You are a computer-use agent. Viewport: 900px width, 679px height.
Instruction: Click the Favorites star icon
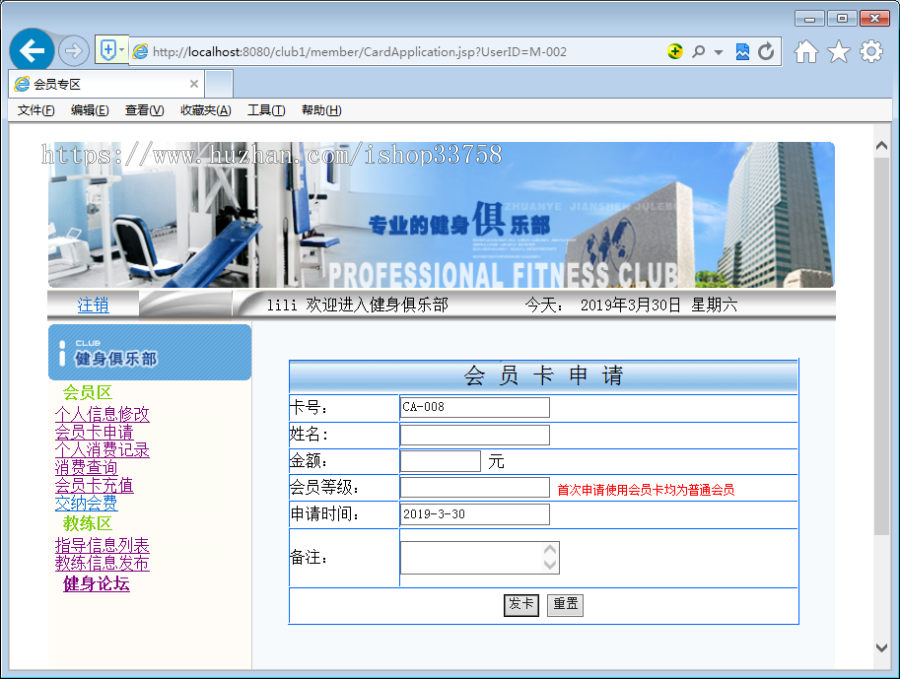pyautogui.click(x=838, y=50)
